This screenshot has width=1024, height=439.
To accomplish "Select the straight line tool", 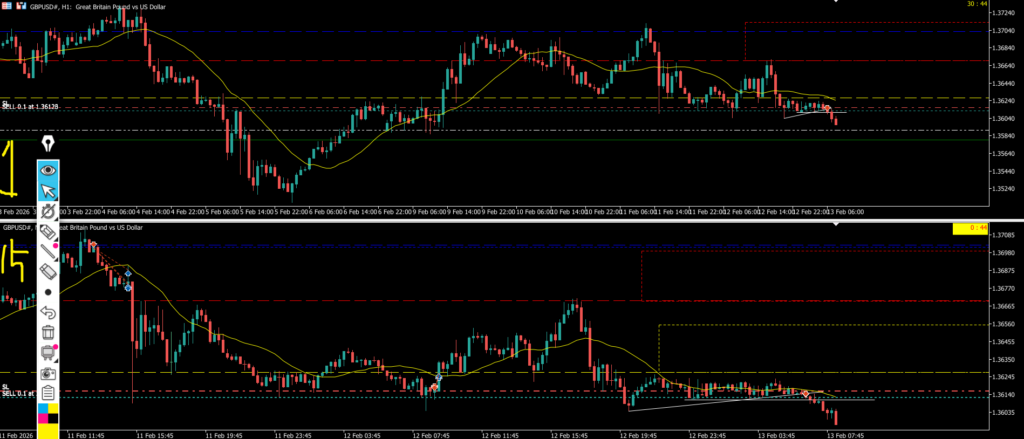I will coord(47,251).
